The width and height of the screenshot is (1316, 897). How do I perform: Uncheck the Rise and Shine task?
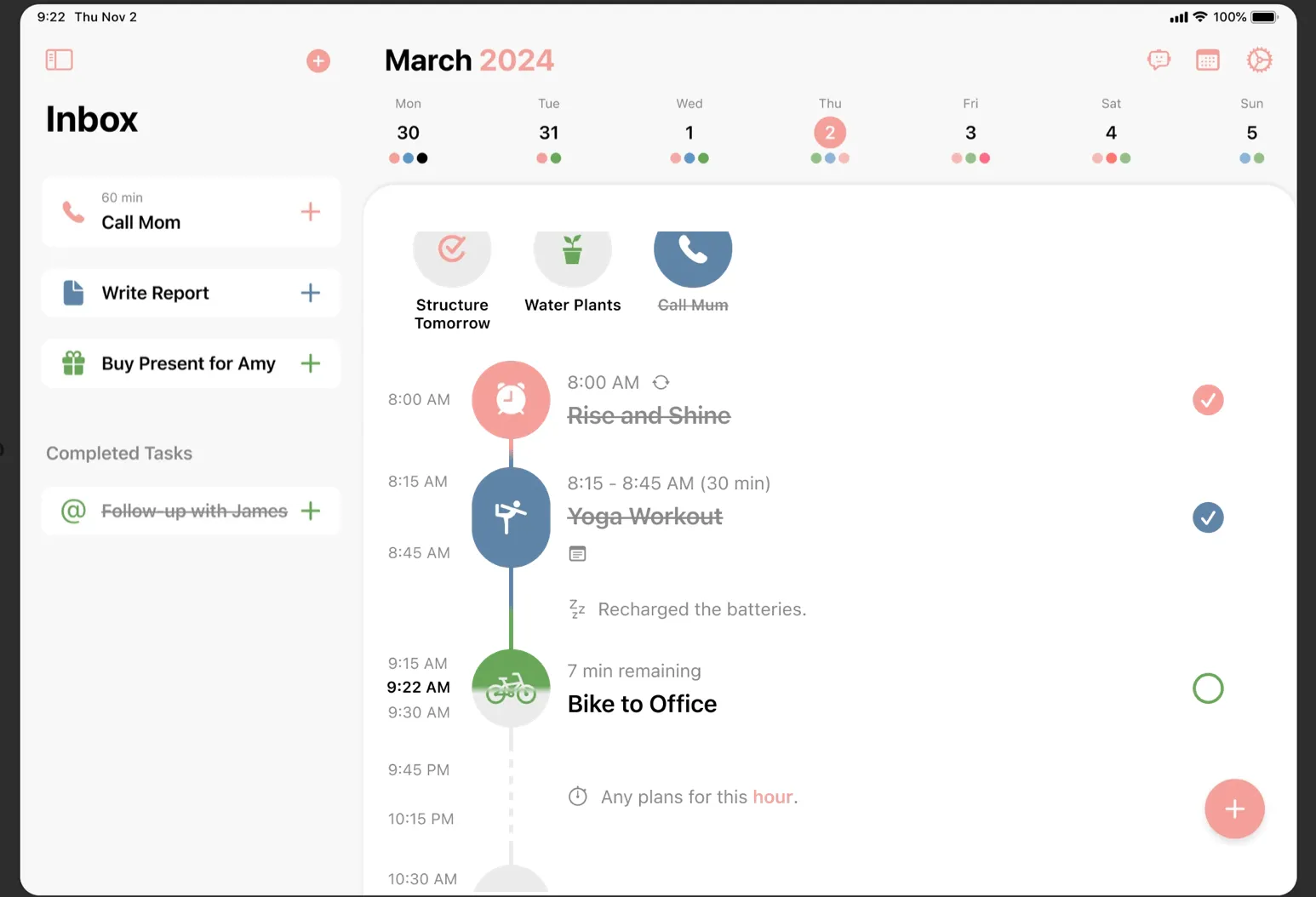click(1208, 400)
